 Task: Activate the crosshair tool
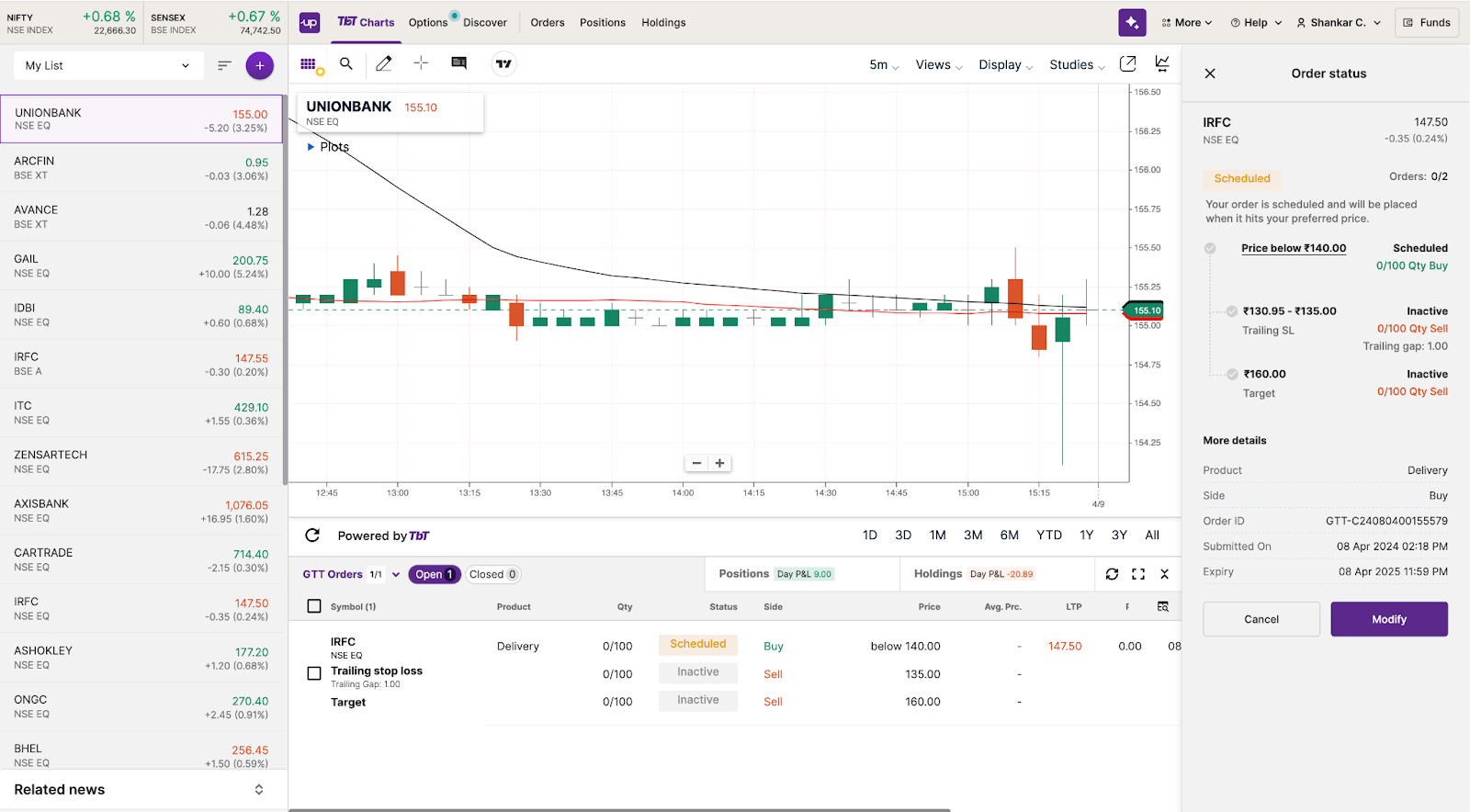coord(421,63)
